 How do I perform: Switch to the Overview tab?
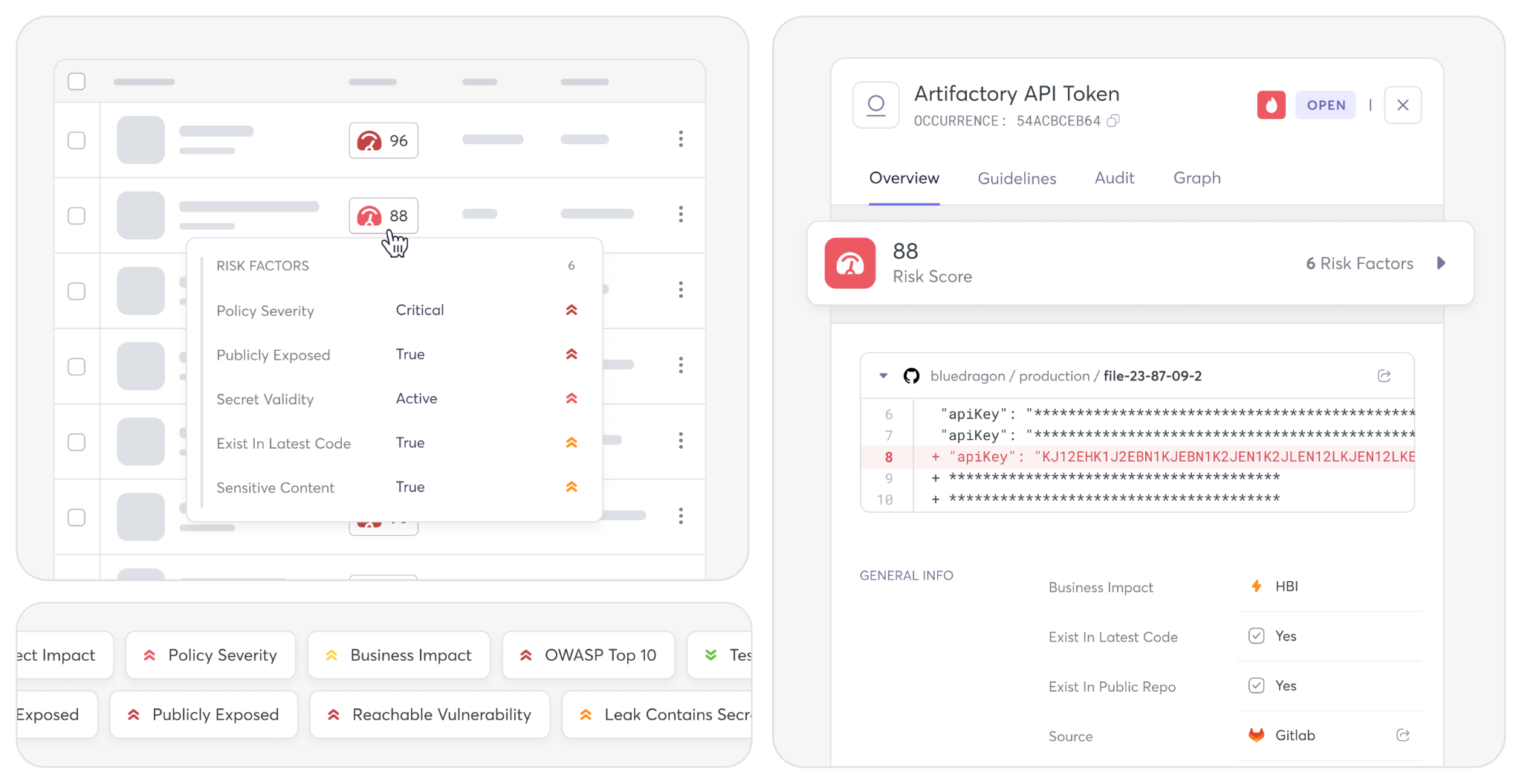click(x=904, y=178)
